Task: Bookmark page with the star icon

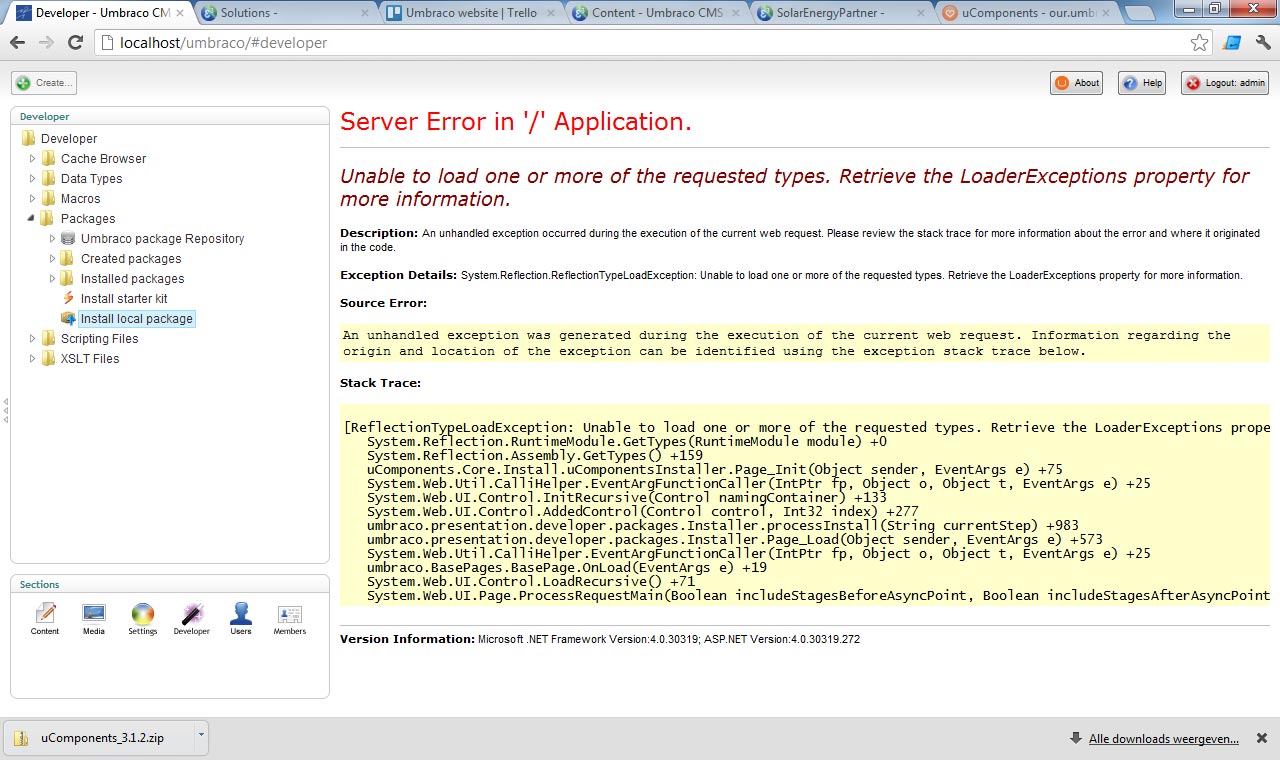Action: pyautogui.click(x=1199, y=43)
